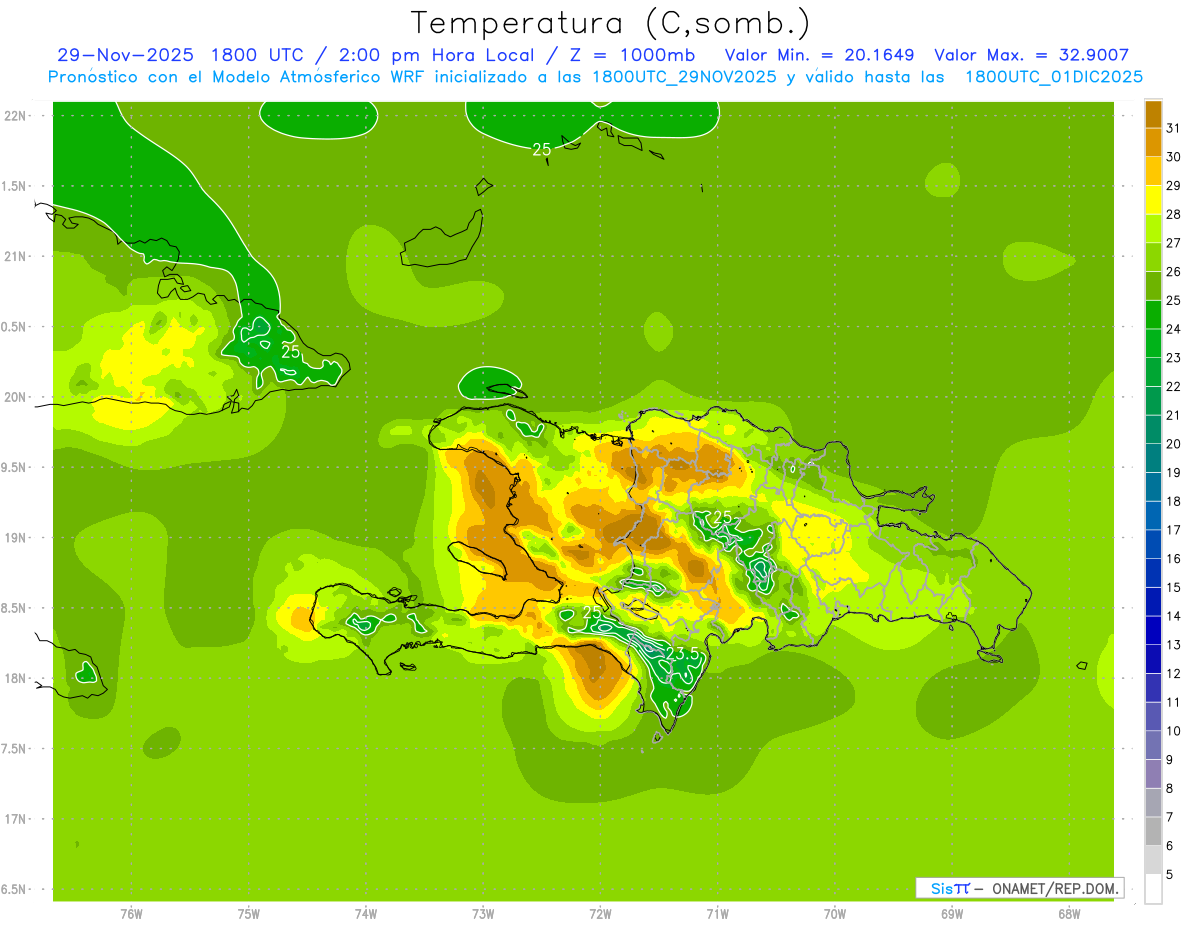Pick the teal legend swatch between 19 and 20

(x=1153, y=458)
